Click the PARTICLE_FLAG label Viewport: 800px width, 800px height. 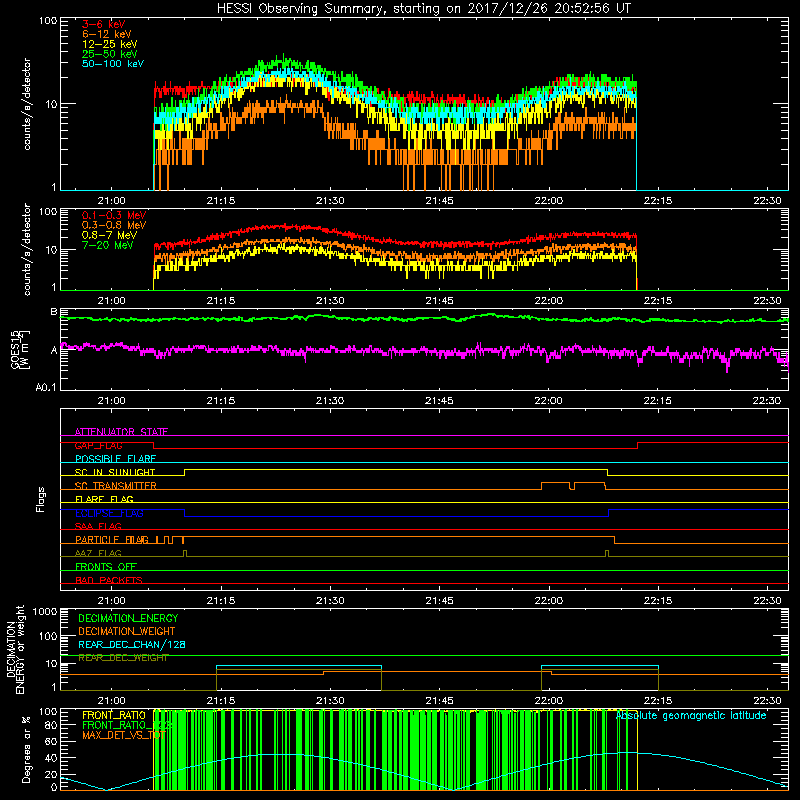point(112,540)
